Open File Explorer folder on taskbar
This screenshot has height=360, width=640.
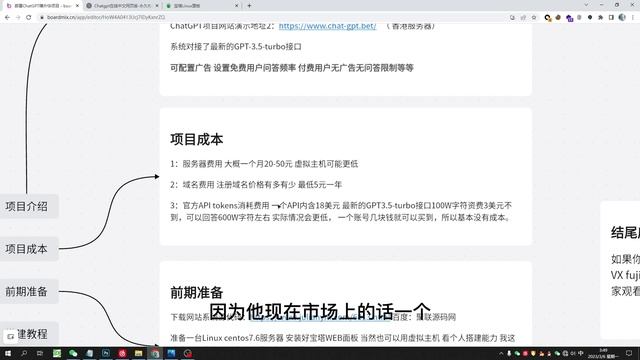pyautogui.click(x=138, y=353)
